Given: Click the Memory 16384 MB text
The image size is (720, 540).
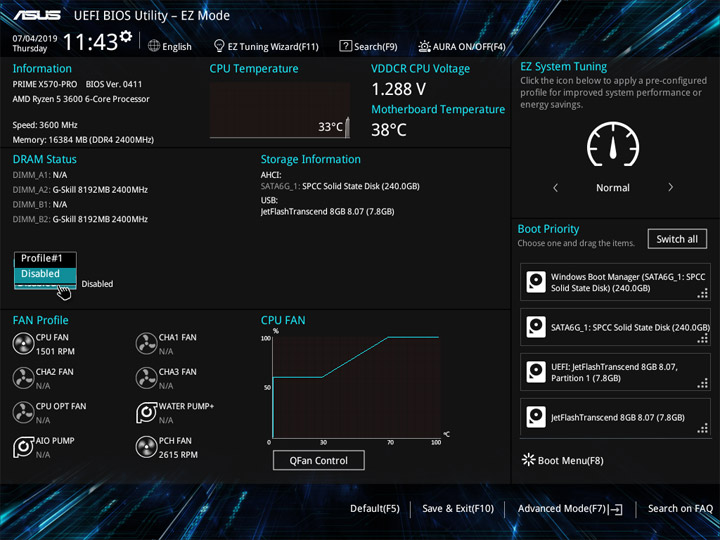Looking at the screenshot, I should (83, 140).
